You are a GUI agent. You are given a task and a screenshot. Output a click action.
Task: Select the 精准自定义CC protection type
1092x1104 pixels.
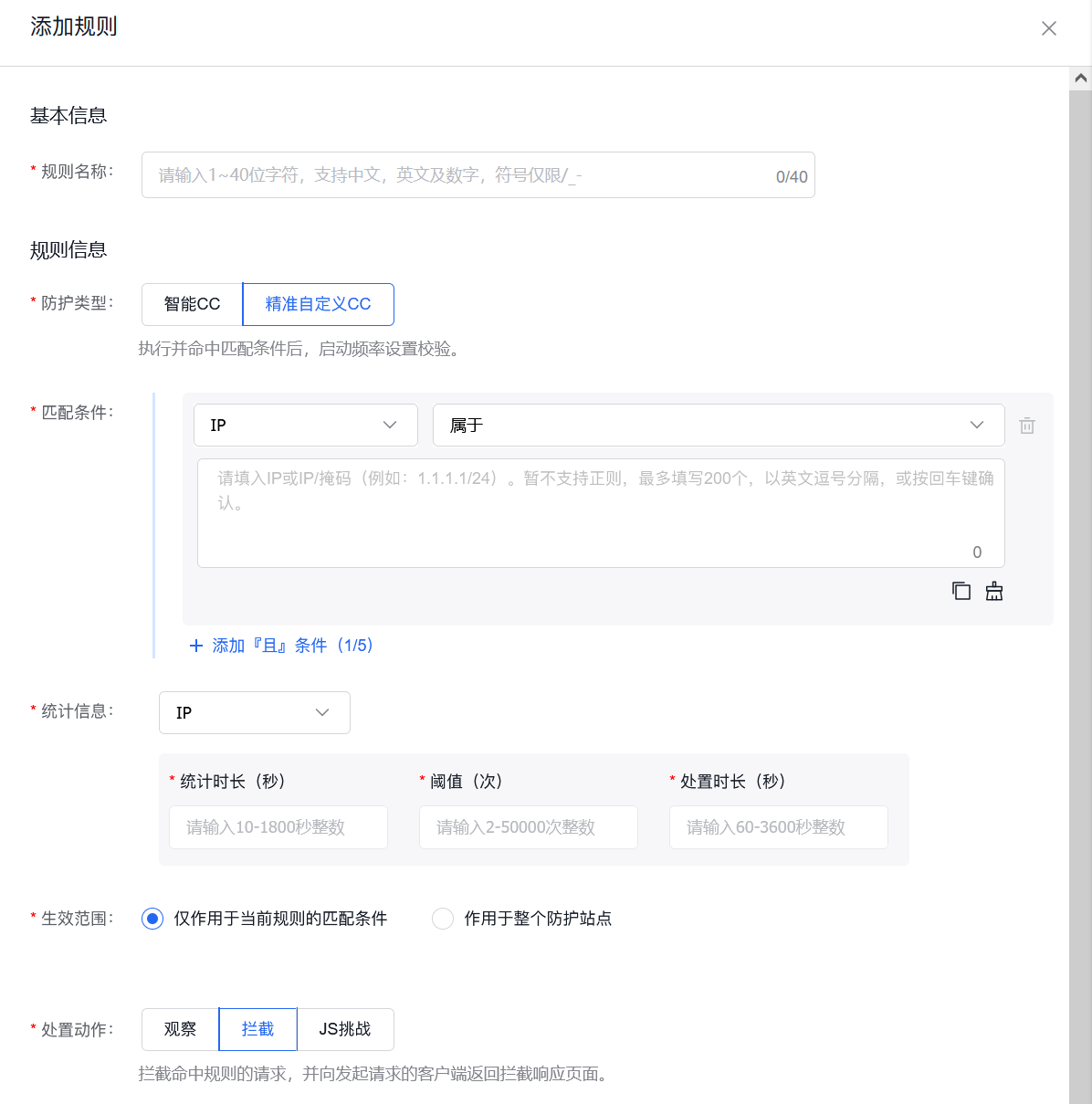point(318,304)
